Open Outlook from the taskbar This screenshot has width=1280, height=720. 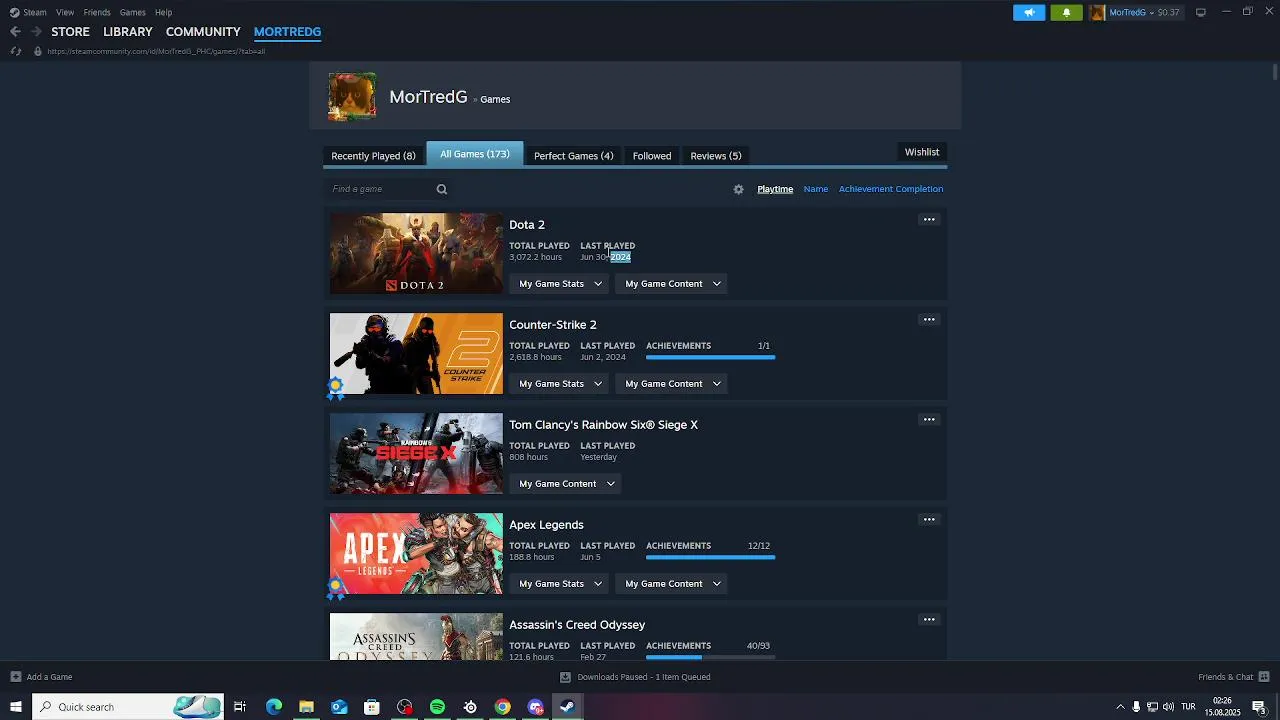[x=339, y=707]
